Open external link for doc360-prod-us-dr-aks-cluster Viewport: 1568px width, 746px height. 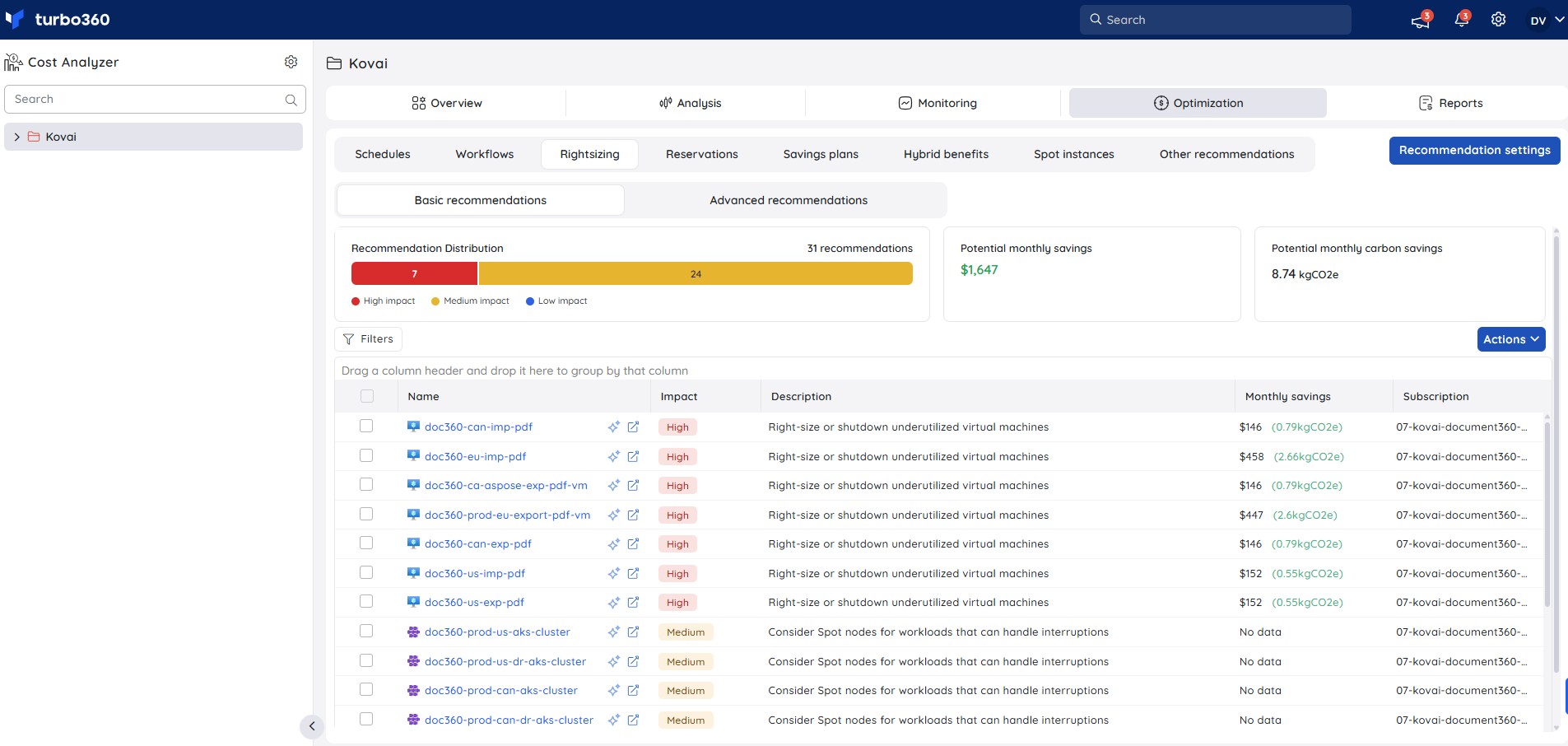(x=633, y=661)
